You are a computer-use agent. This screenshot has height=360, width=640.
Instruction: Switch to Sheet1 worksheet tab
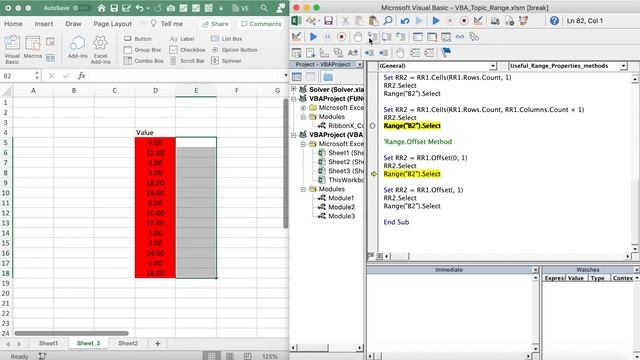click(x=48, y=343)
